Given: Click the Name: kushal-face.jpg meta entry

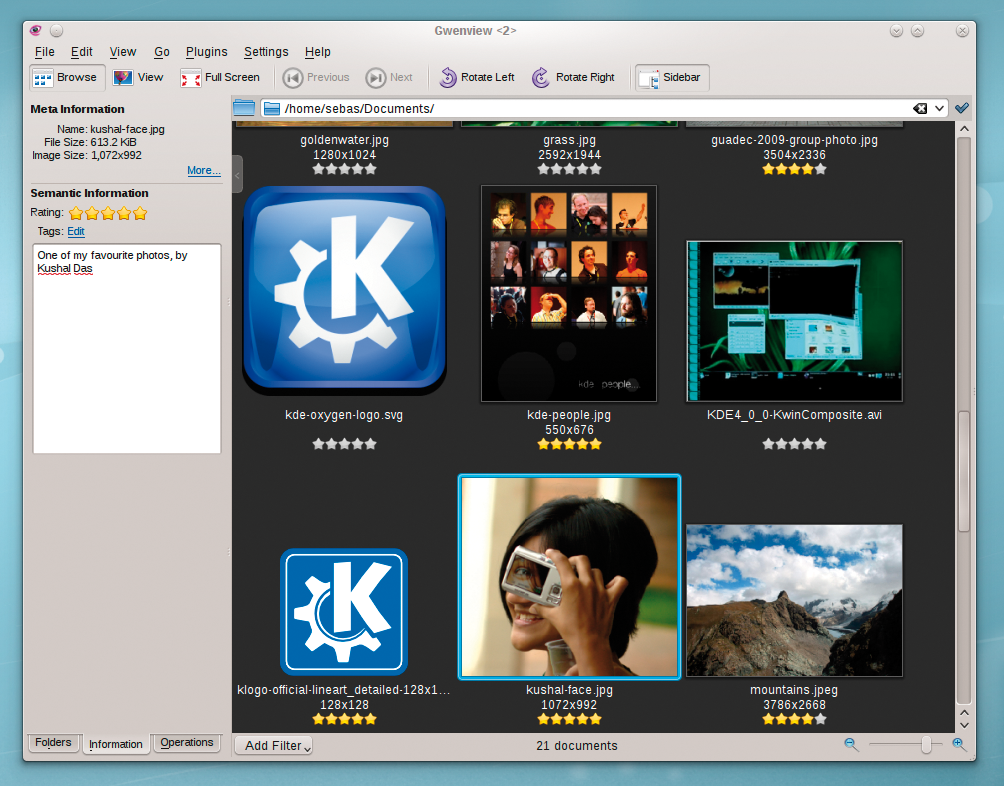Looking at the screenshot, I should tap(110, 129).
